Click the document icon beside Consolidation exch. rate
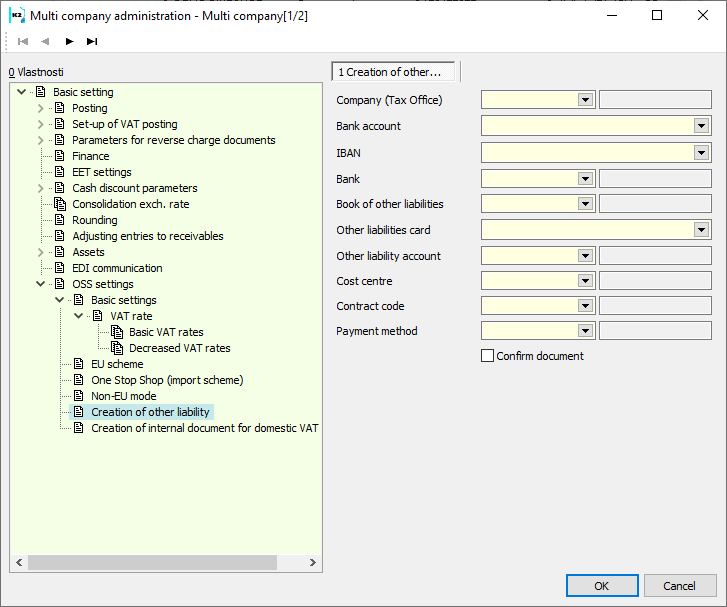The width and height of the screenshot is (727, 607). click(x=60, y=204)
